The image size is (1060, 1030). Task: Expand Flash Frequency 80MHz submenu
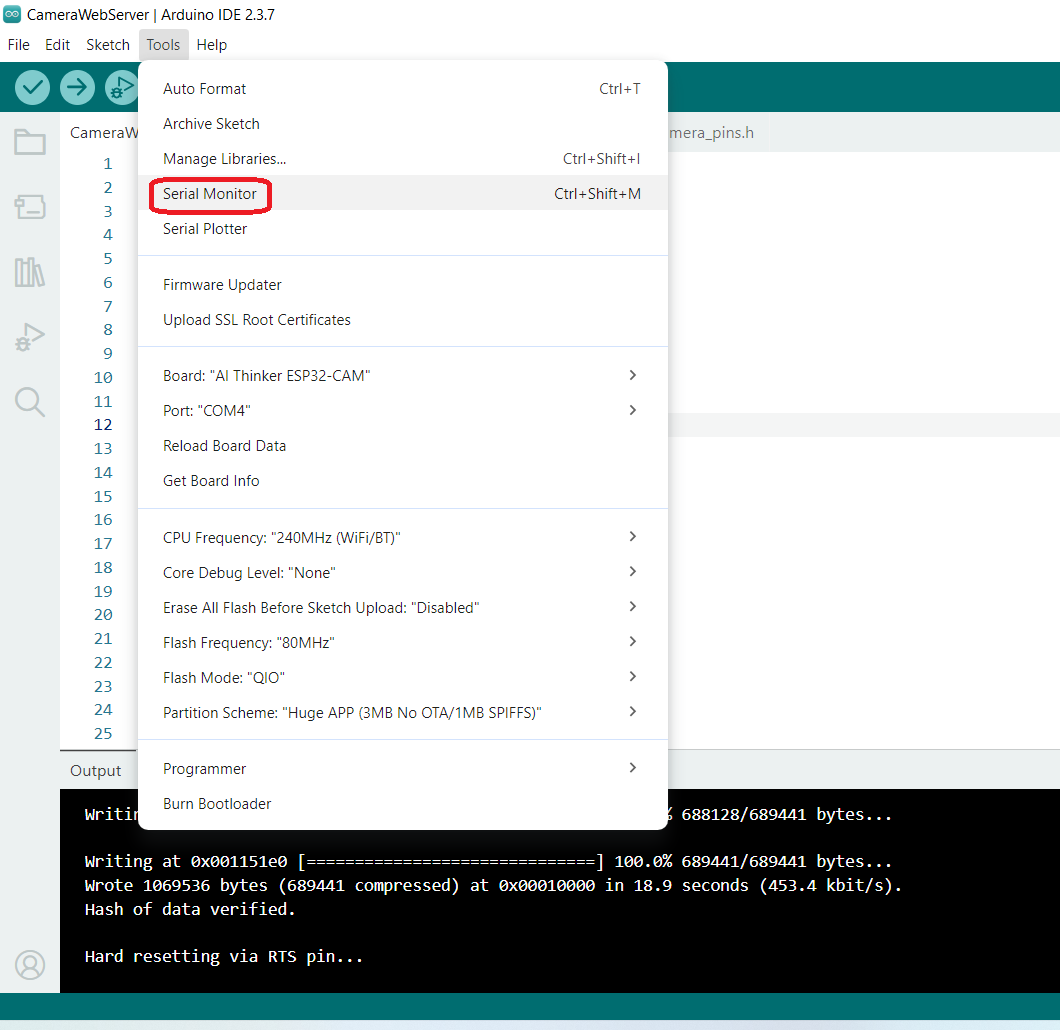pos(402,643)
